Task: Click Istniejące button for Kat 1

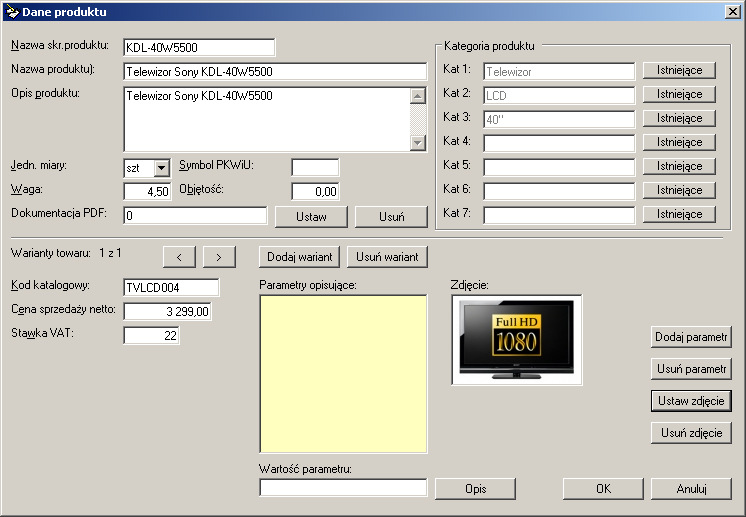Action: (679, 70)
